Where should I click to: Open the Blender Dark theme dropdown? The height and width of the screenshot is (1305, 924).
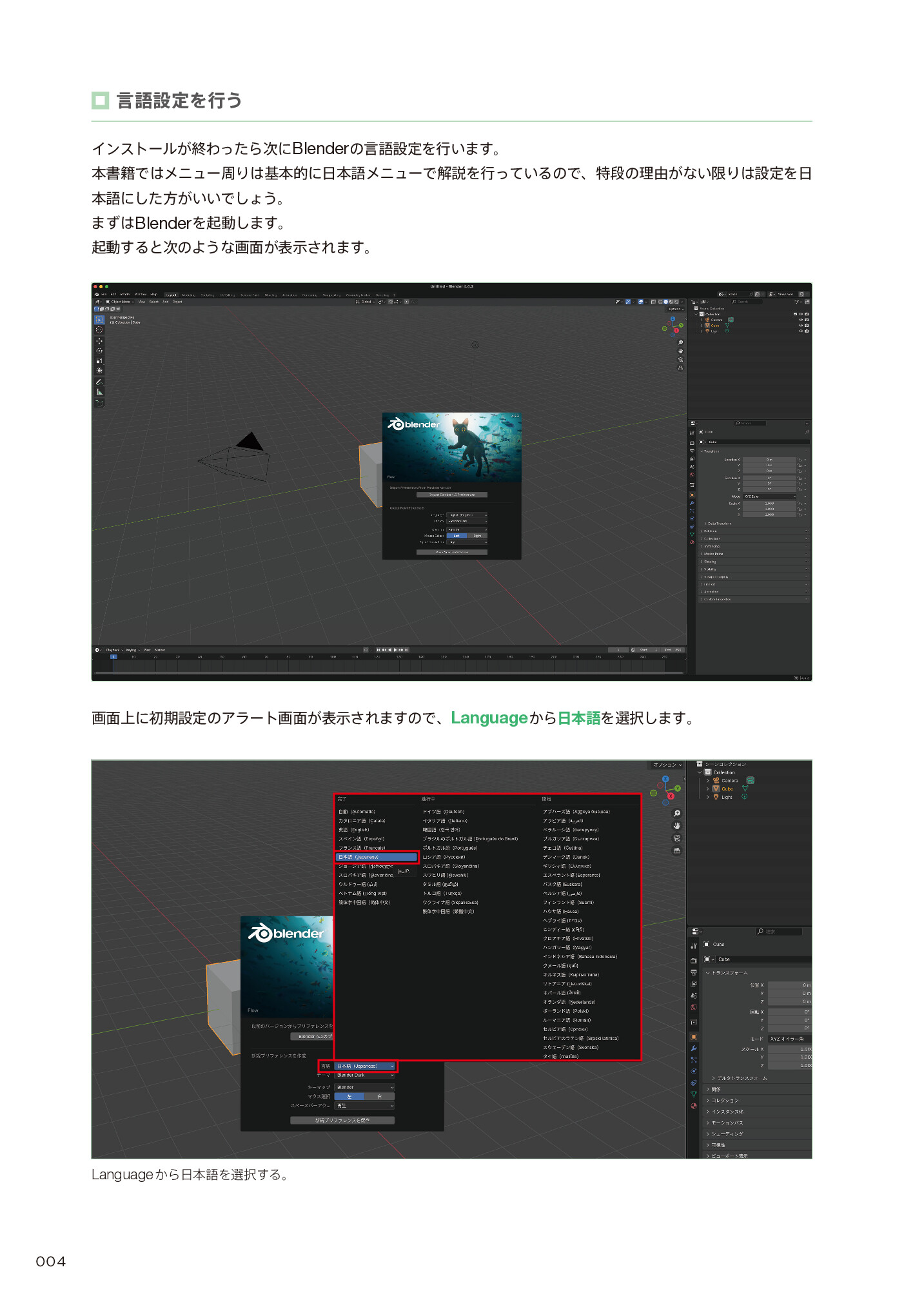[365, 1075]
